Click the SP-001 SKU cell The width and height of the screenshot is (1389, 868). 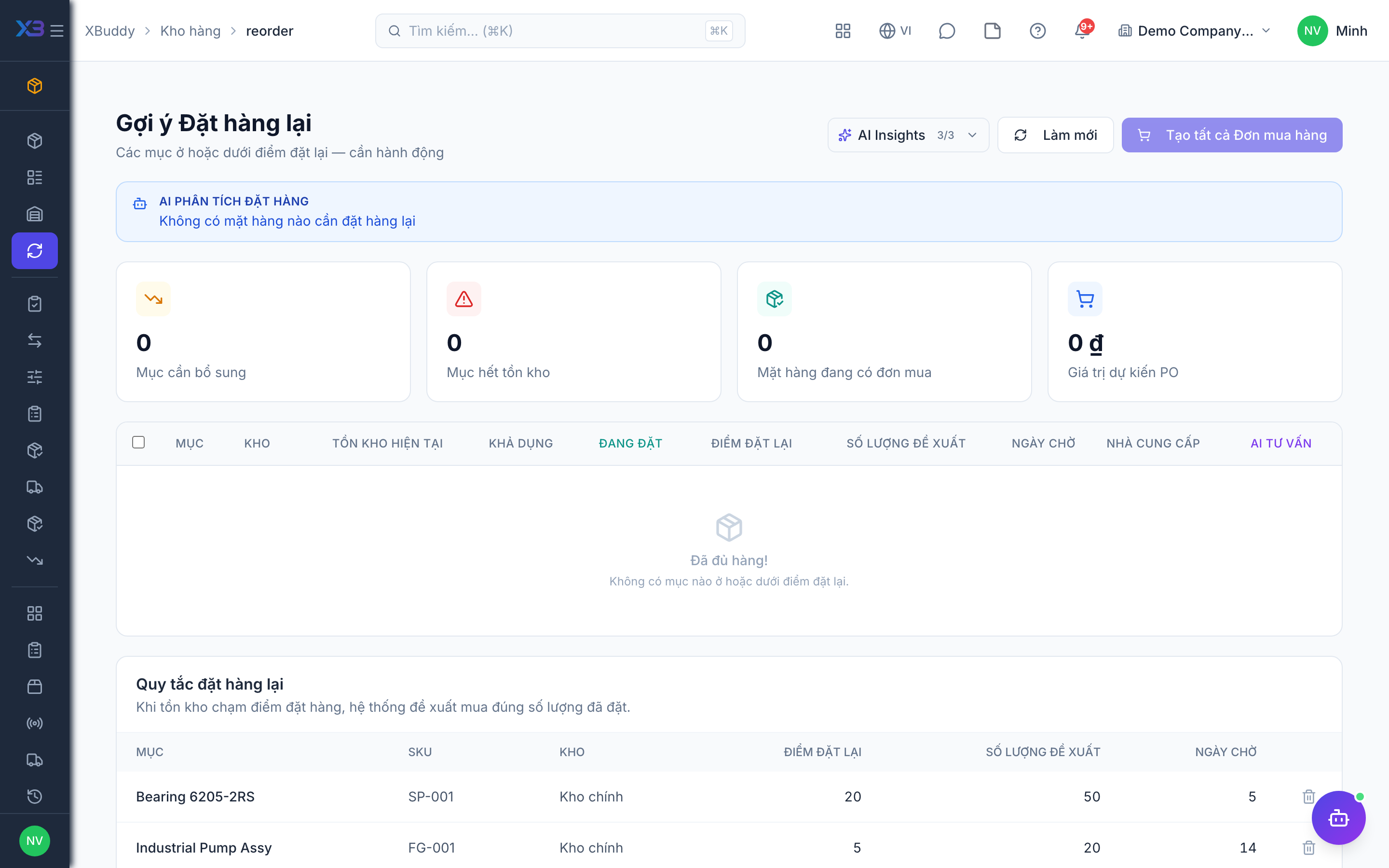pos(431,796)
